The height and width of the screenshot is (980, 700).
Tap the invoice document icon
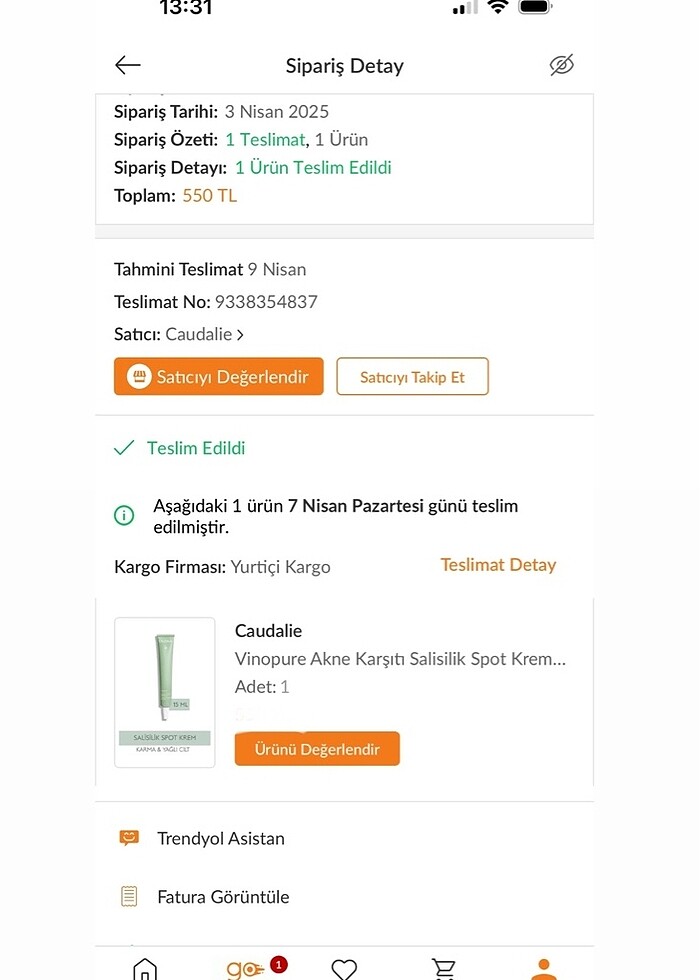point(129,896)
